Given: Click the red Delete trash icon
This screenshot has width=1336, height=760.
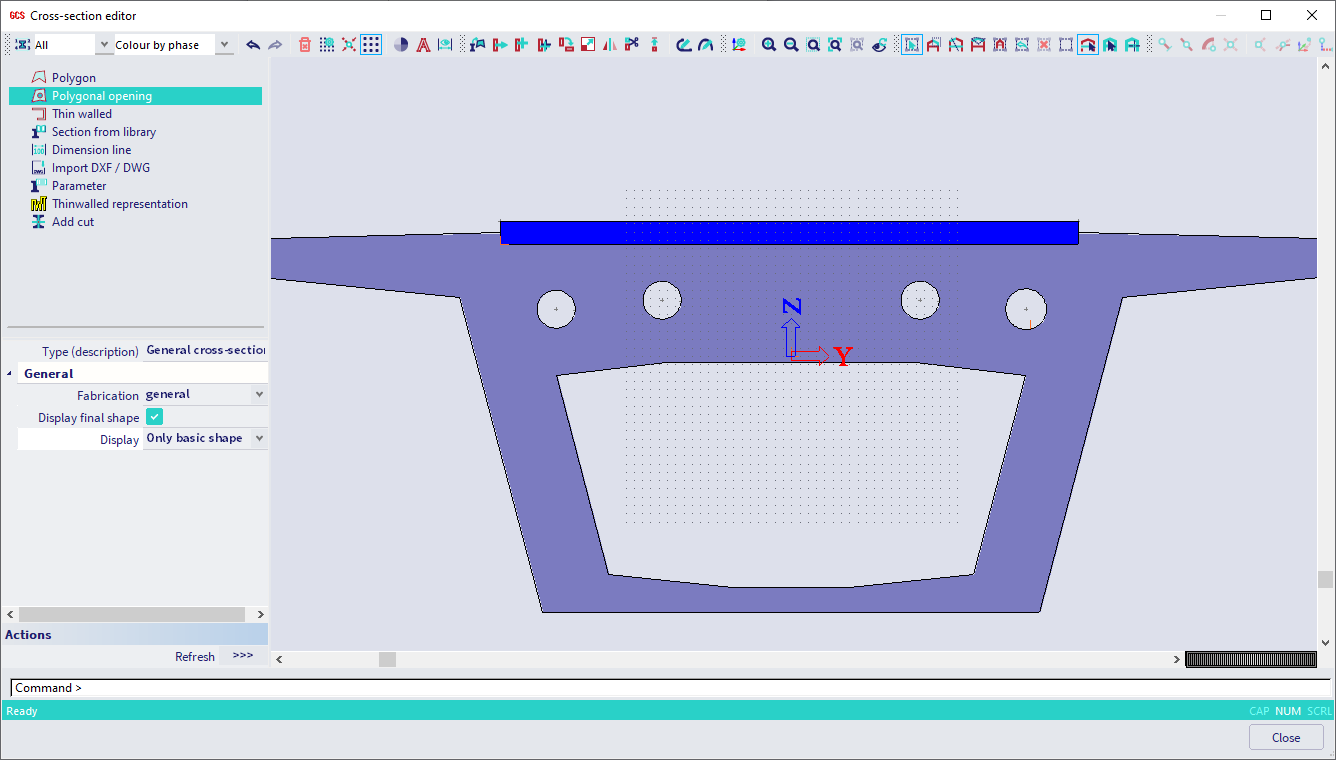Looking at the screenshot, I should point(305,45).
